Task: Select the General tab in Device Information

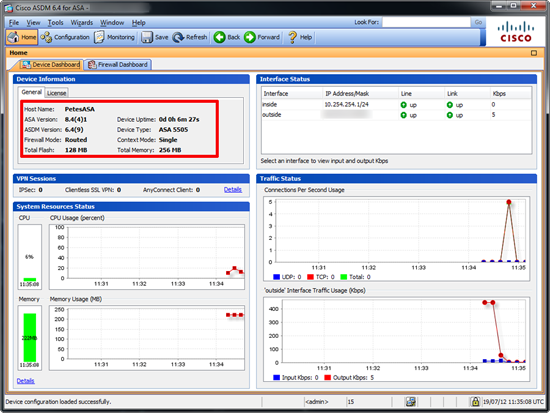Action: click(x=31, y=92)
